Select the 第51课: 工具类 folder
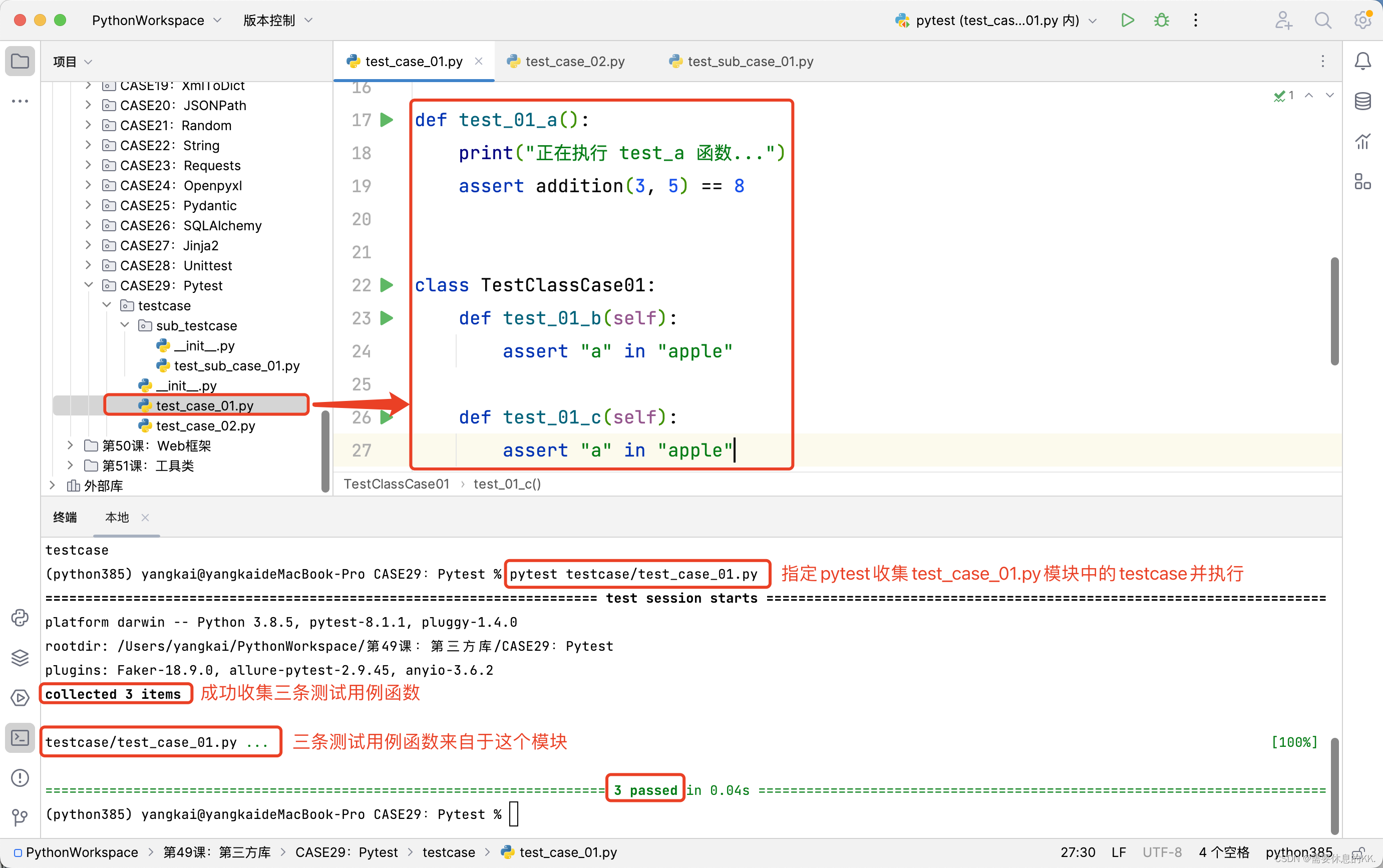This screenshot has width=1383, height=868. coord(139,466)
